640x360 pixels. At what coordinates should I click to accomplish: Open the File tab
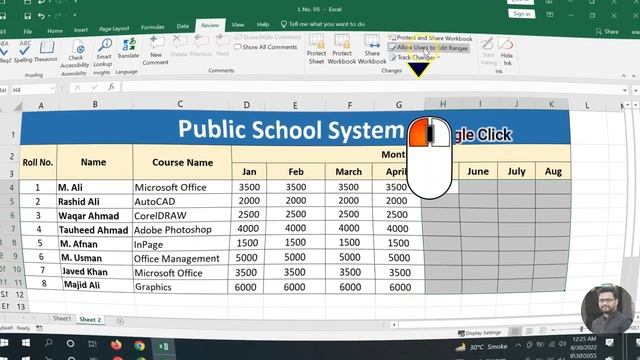pyautogui.click(x=28, y=31)
